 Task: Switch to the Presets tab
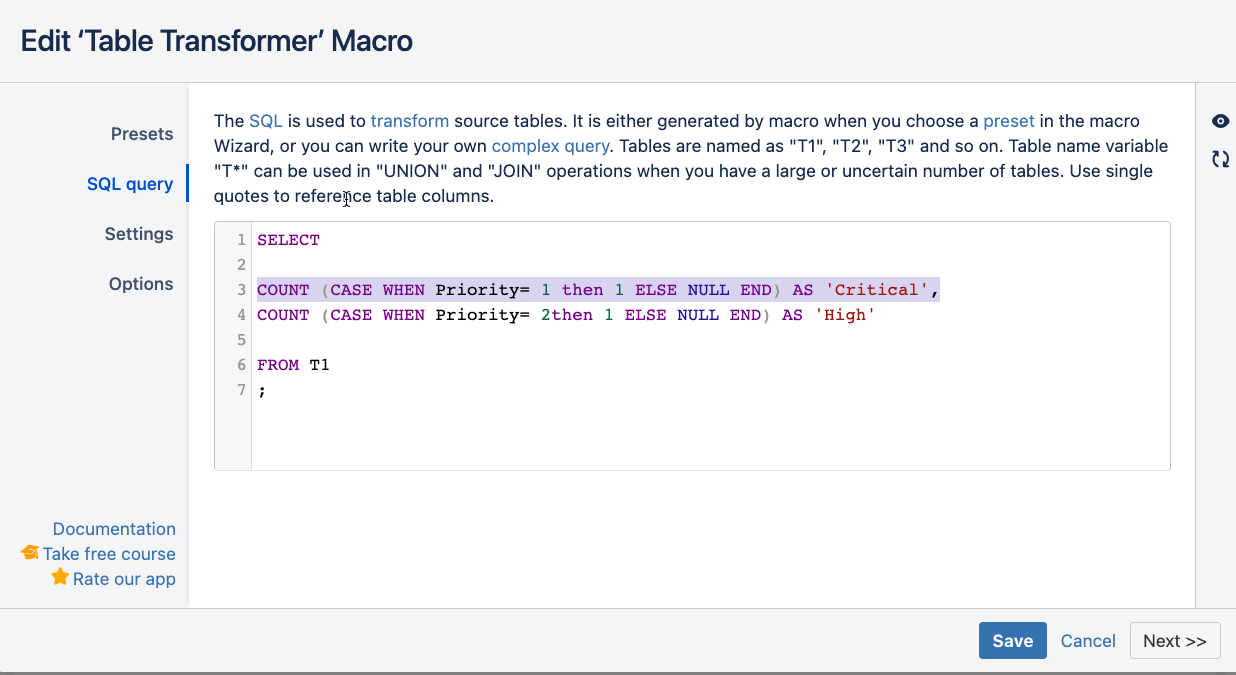click(142, 133)
